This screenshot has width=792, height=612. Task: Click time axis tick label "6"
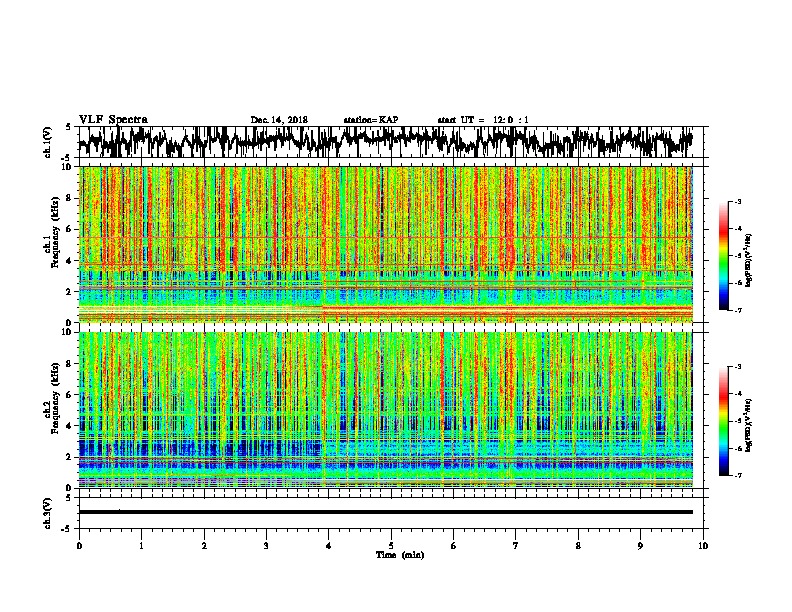[454, 546]
